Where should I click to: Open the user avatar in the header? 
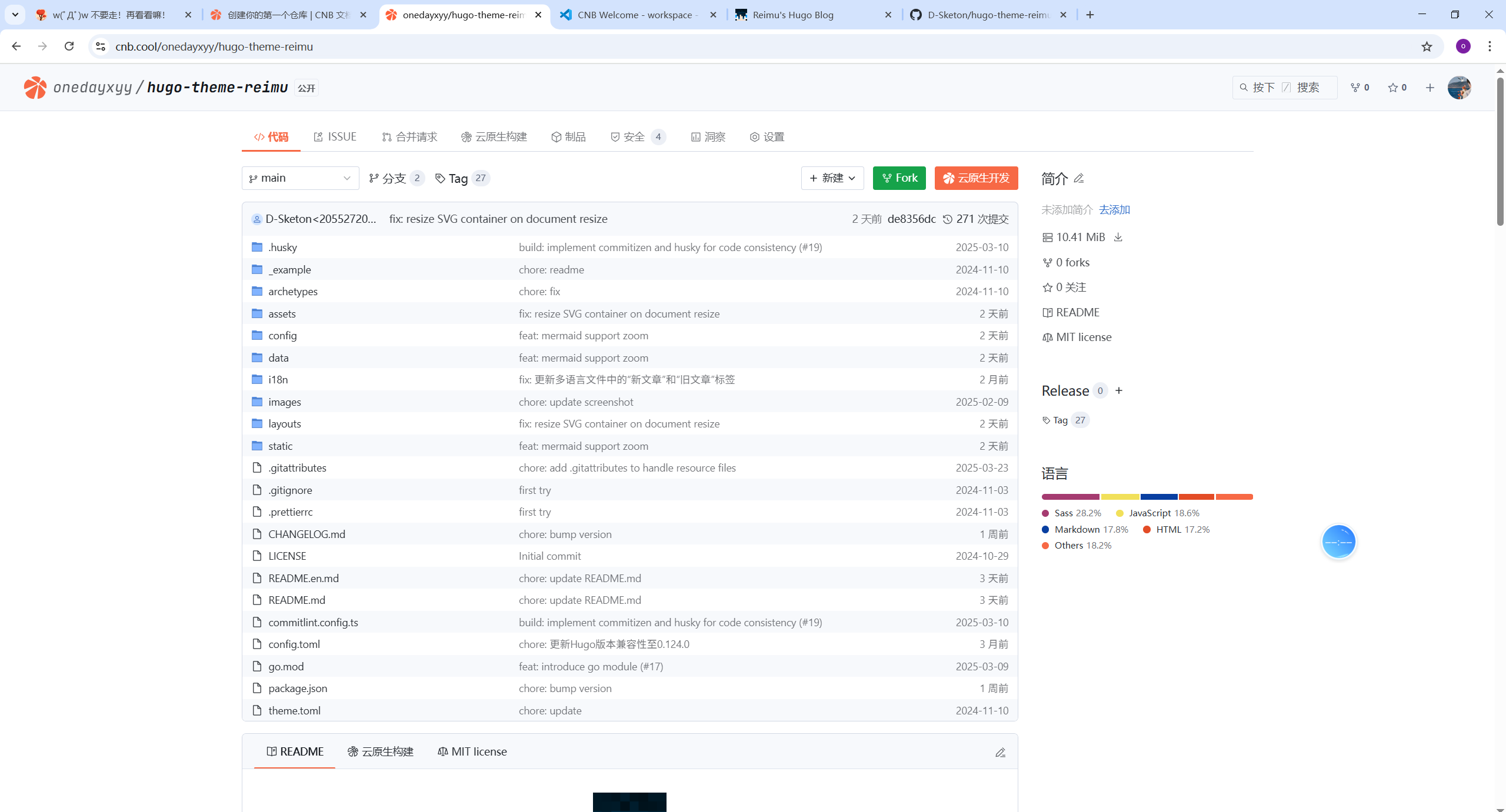tap(1459, 88)
